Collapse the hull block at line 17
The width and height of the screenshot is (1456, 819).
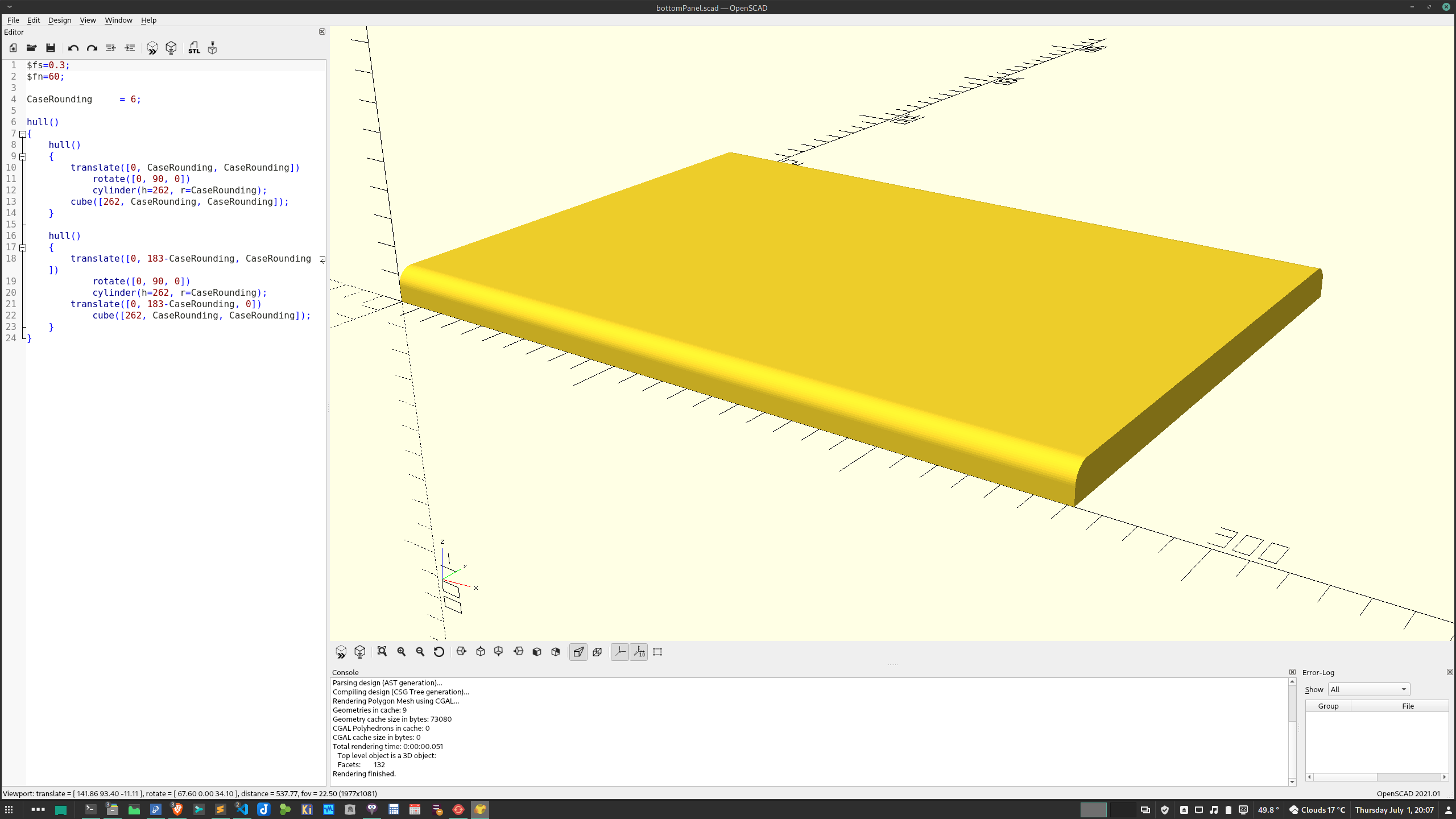[x=23, y=247]
